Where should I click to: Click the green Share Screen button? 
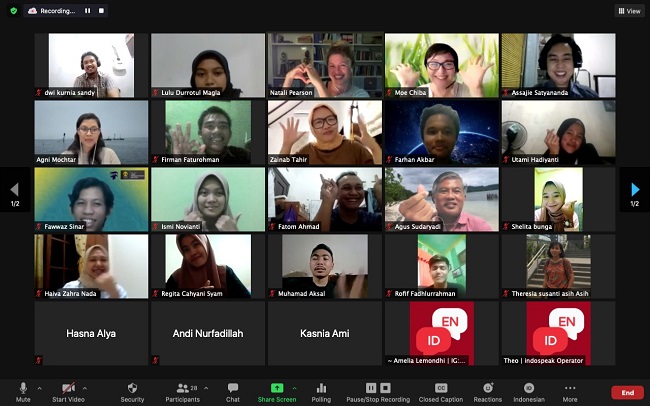click(275, 390)
